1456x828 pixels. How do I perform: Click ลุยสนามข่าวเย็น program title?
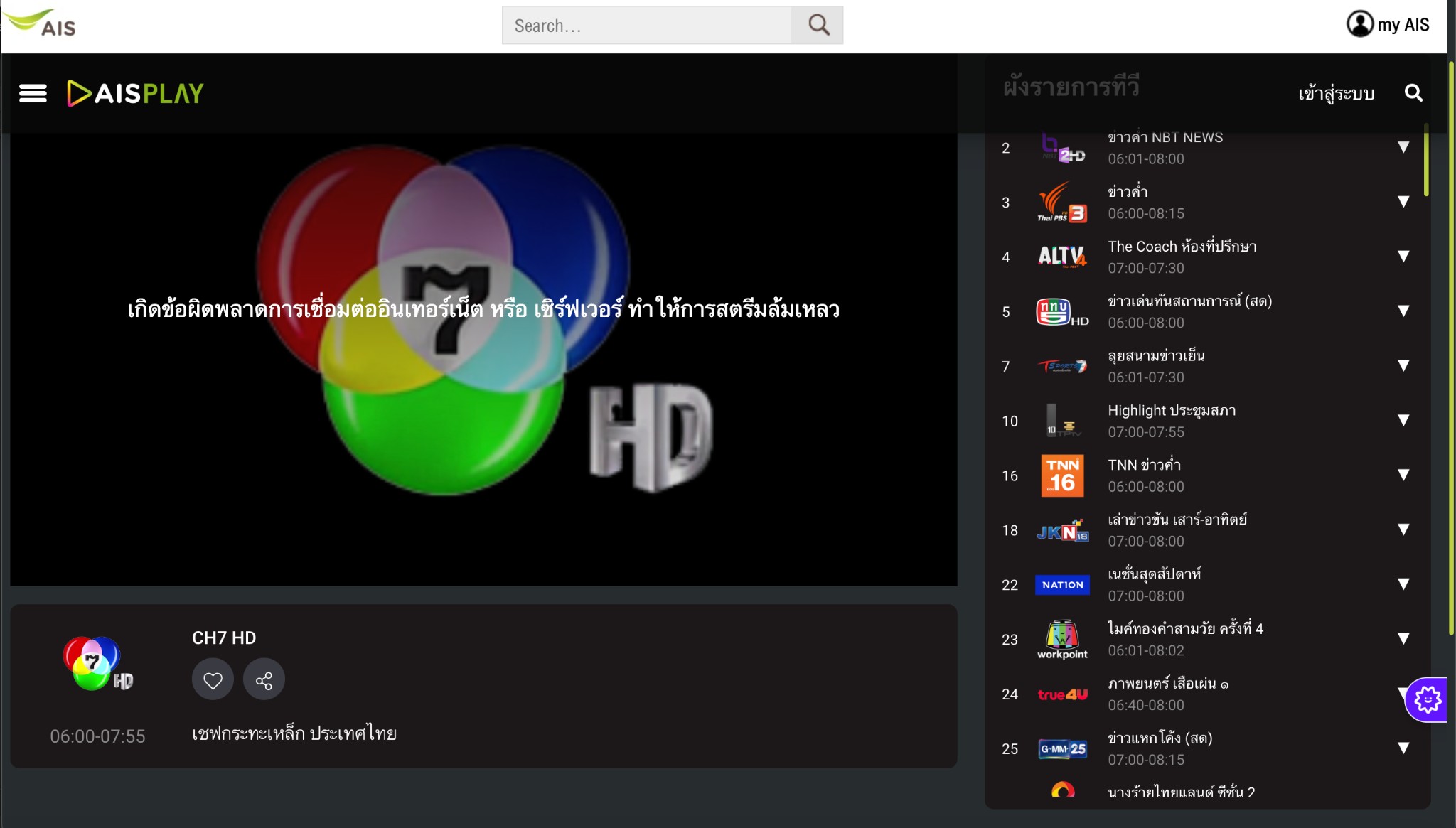click(1156, 355)
